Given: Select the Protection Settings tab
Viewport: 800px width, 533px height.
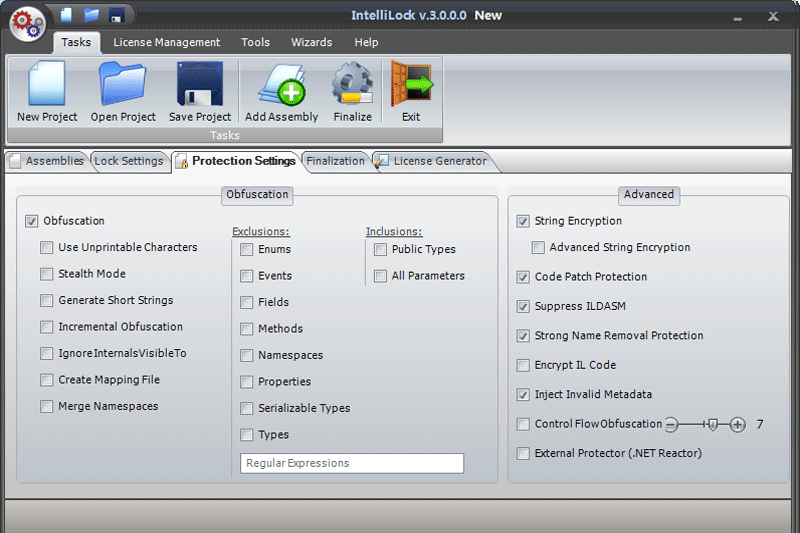Looking at the screenshot, I should point(237,161).
